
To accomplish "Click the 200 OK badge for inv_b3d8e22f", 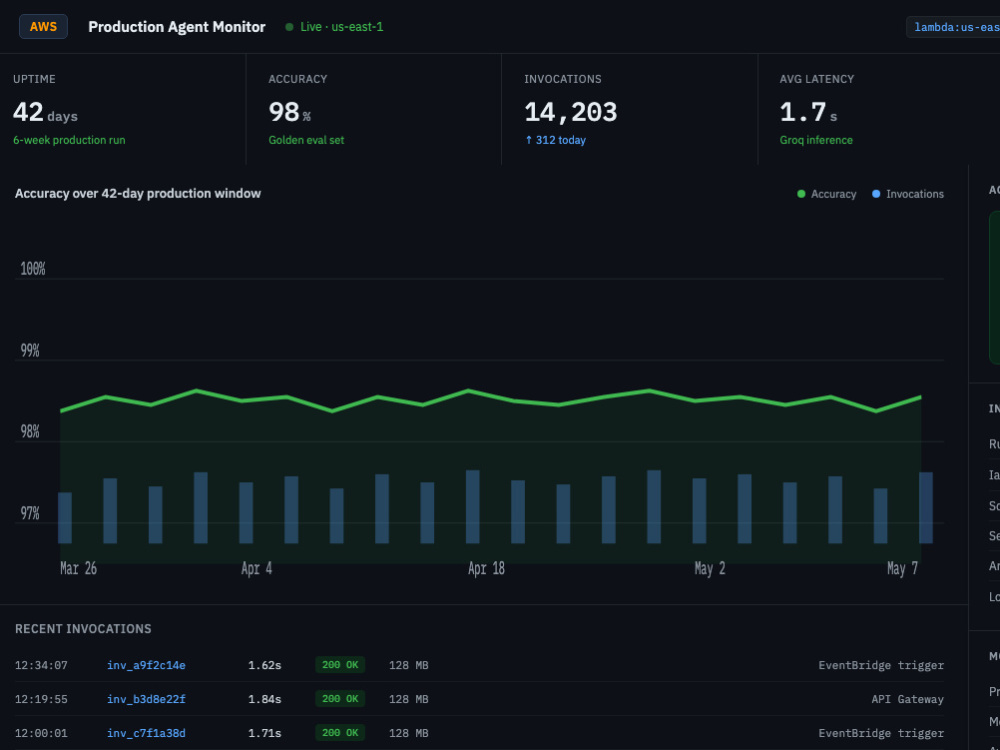I will point(340,698).
